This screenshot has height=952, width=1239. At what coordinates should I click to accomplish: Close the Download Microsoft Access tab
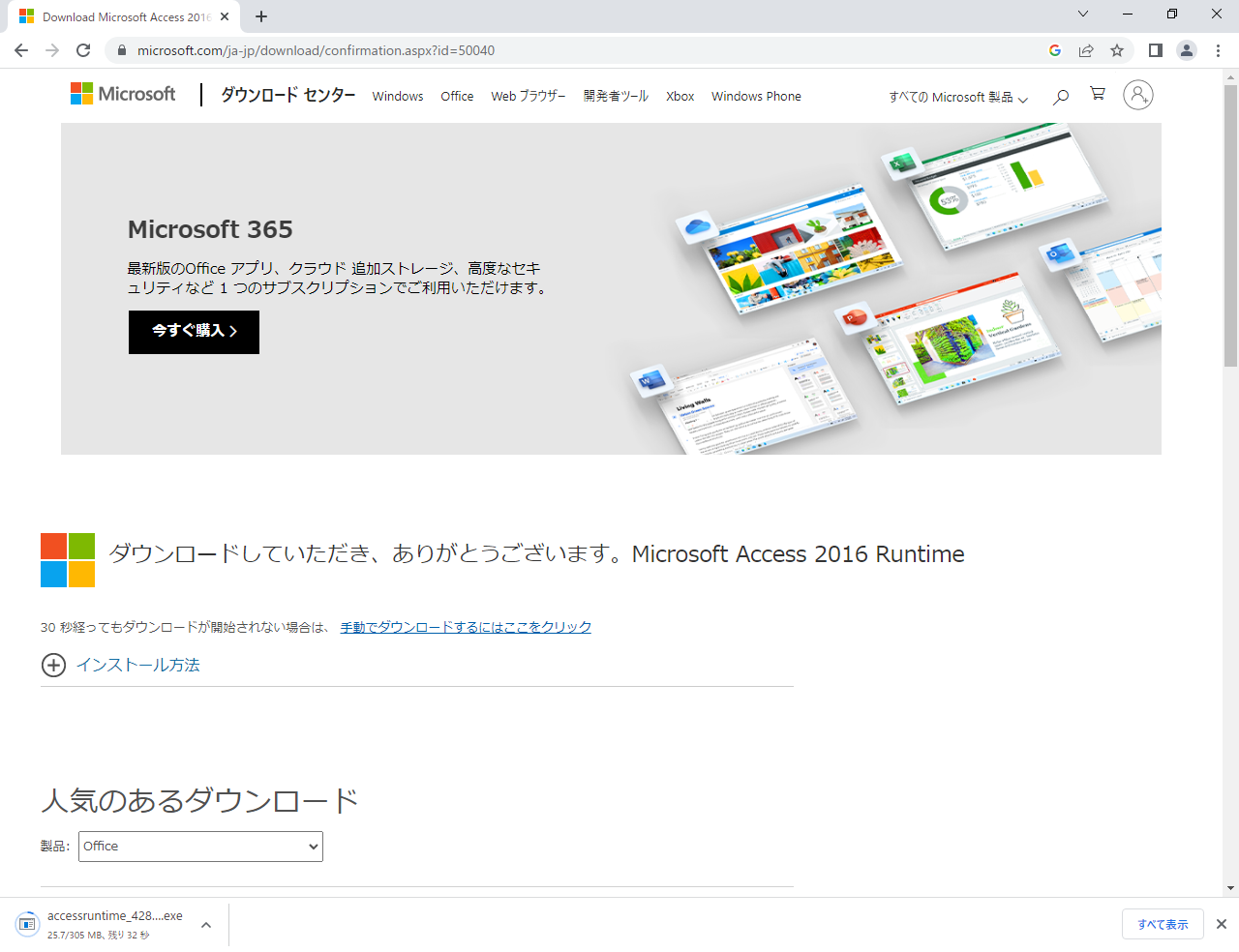225,16
